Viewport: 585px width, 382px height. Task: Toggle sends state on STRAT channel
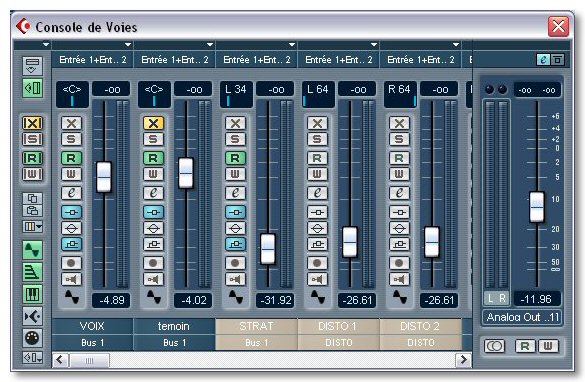[x=235, y=244]
